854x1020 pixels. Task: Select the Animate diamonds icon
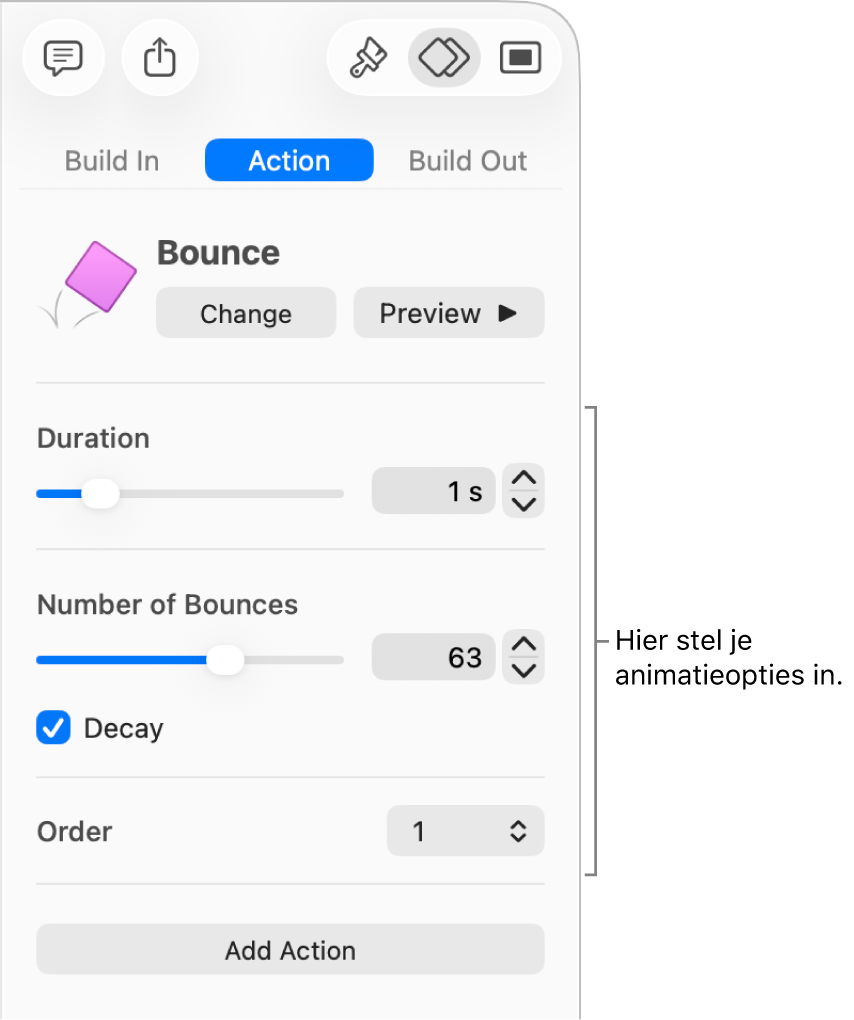point(444,58)
